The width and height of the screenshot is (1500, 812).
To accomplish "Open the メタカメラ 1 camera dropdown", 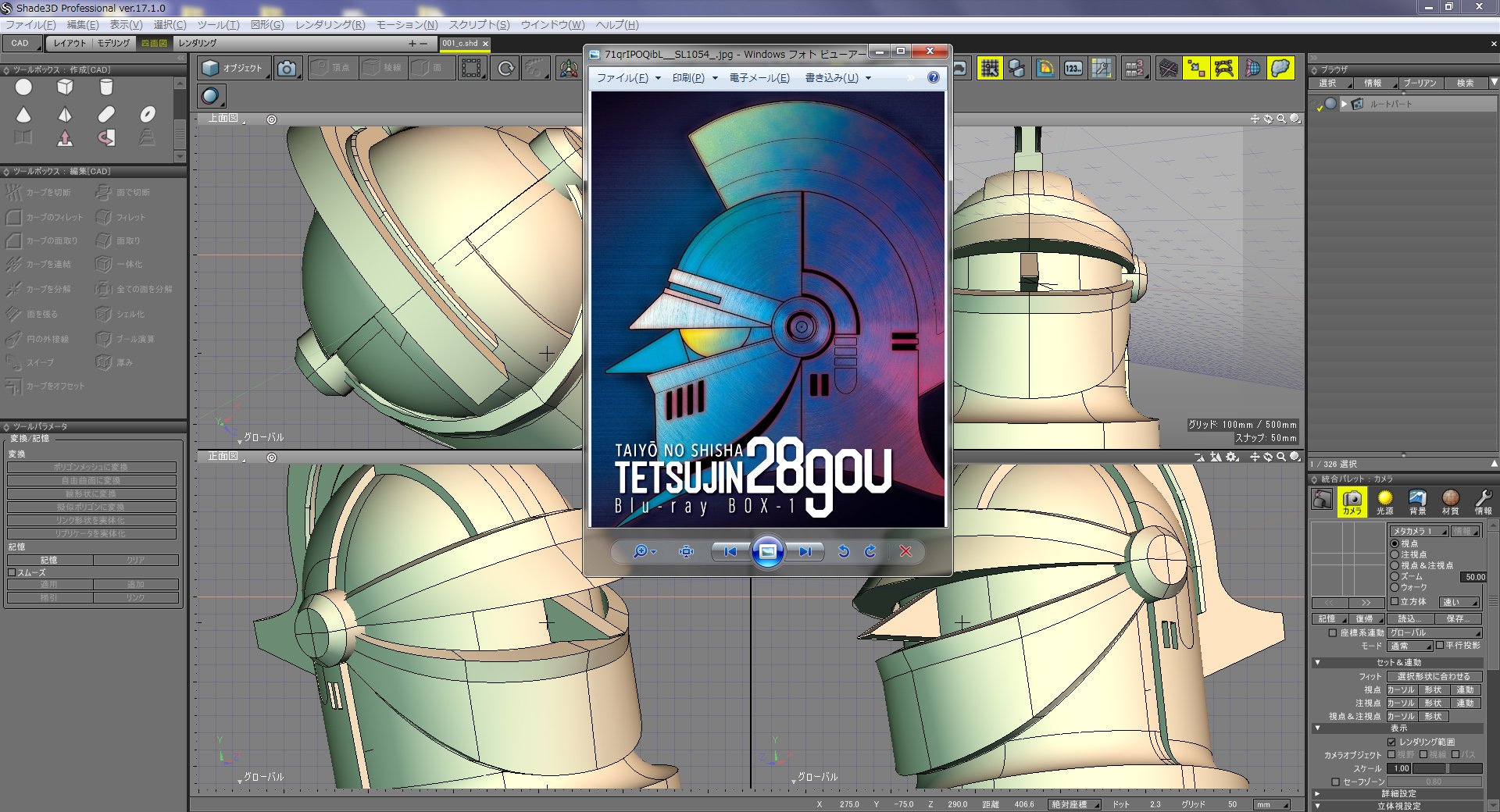I will tap(1419, 531).
